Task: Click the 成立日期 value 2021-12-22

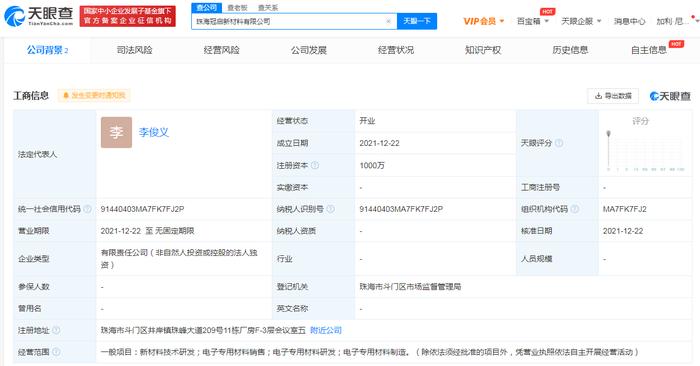Action: [379, 143]
